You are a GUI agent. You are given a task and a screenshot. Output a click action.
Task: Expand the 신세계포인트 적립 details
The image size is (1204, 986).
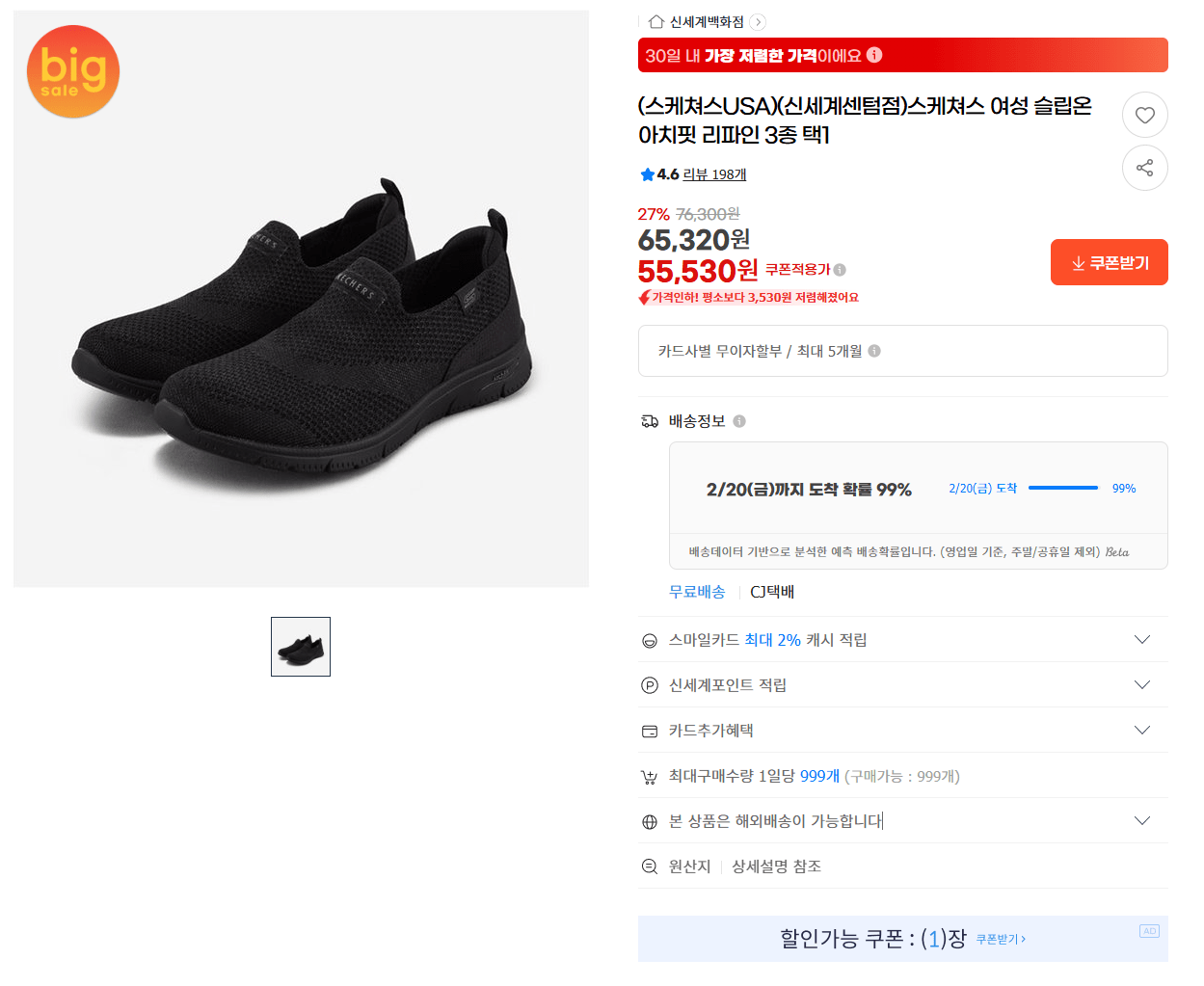coord(1142,684)
